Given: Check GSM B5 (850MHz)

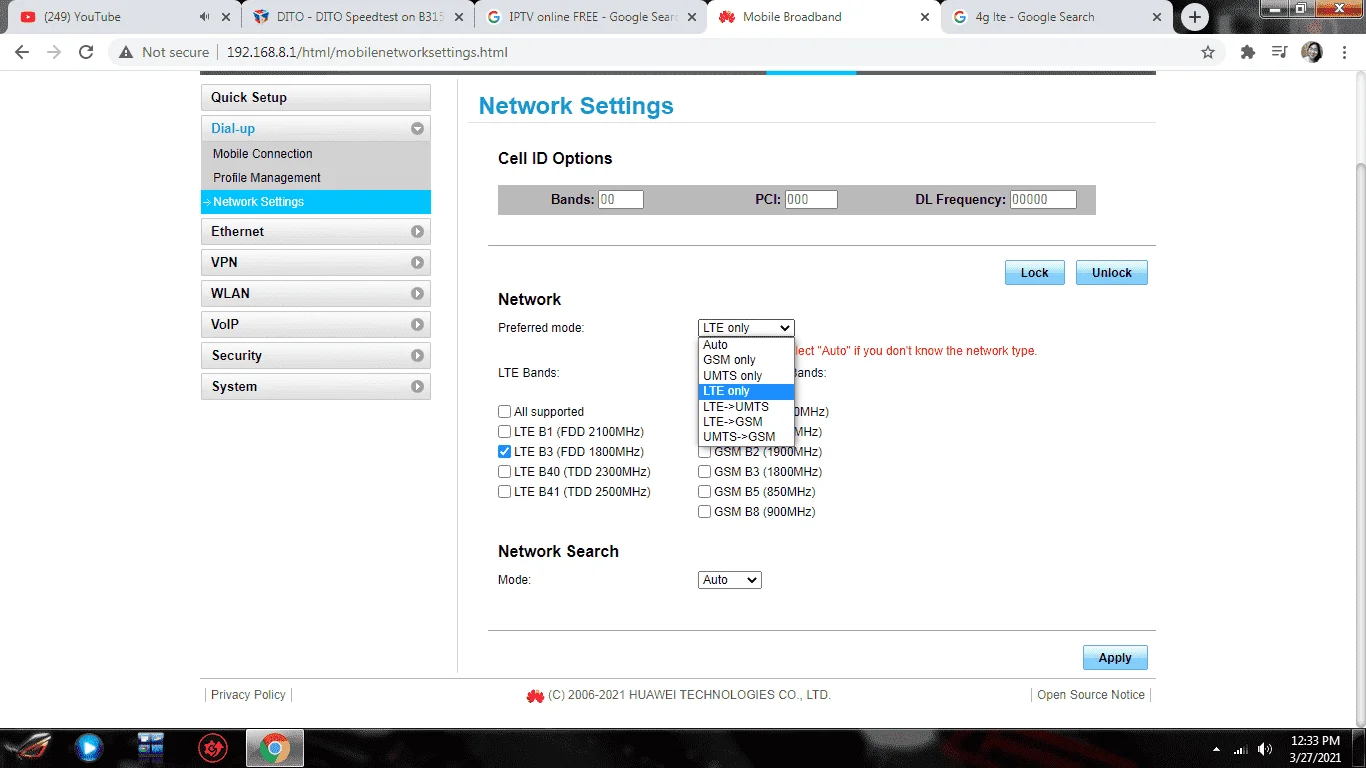Looking at the screenshot, I should 705,492.
